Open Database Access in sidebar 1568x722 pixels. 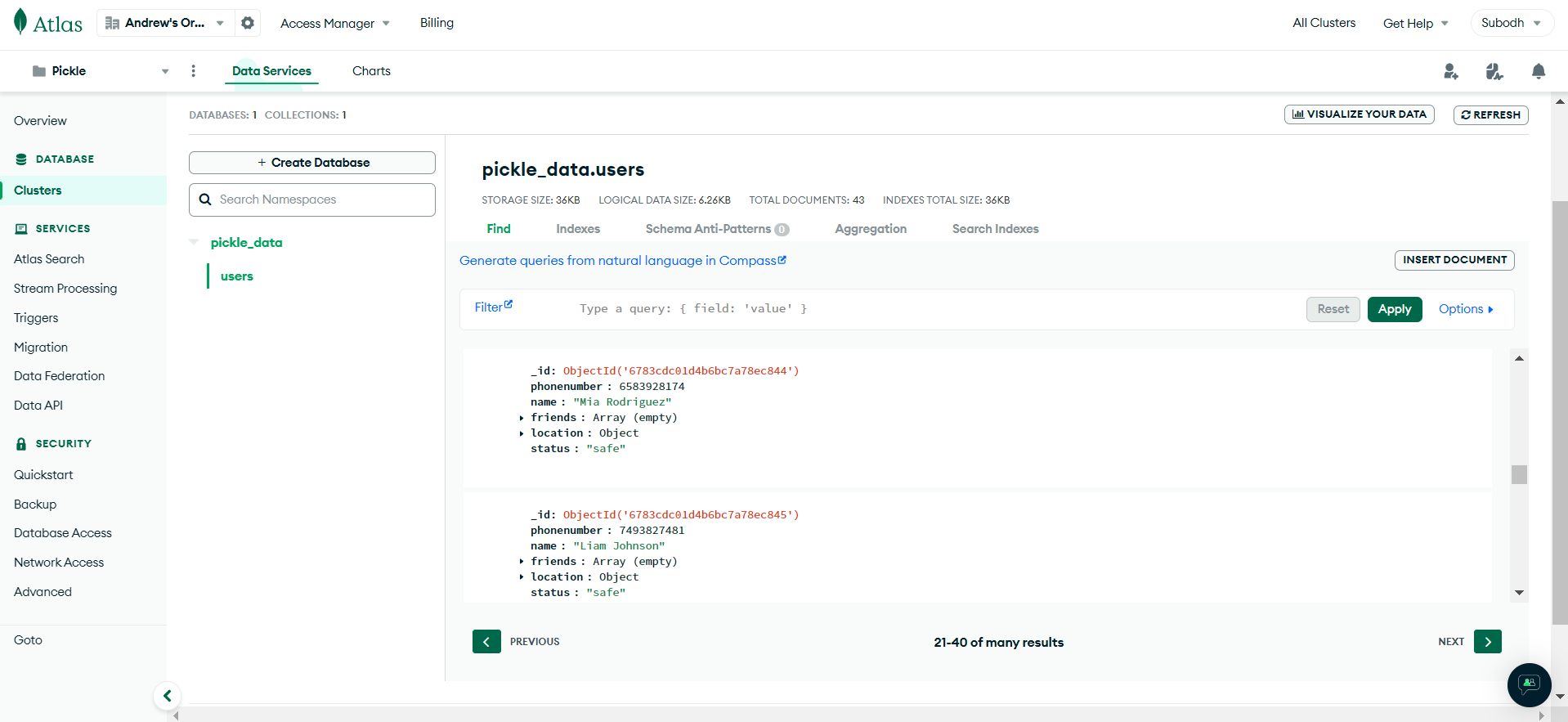coord(63,533)
